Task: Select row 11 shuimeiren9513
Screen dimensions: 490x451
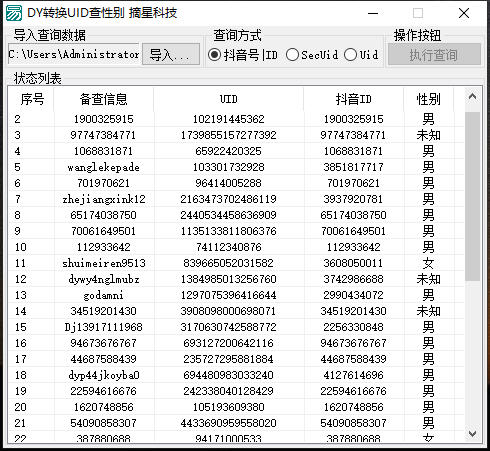Action: point(236,263)
